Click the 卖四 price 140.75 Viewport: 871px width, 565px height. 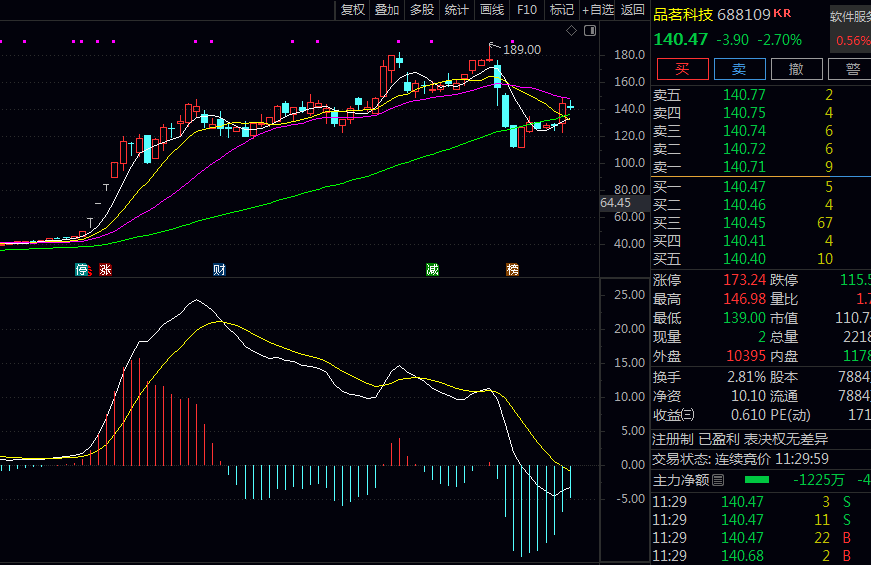point(744,113)
